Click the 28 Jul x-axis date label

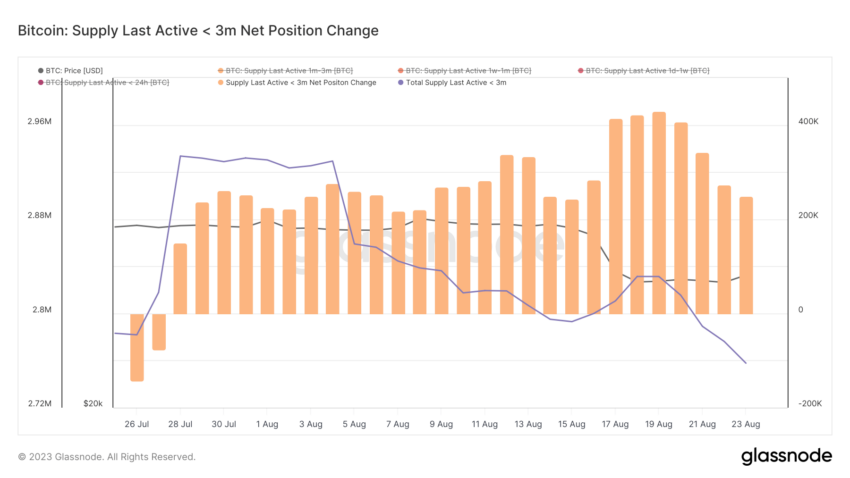click(180, 424)
